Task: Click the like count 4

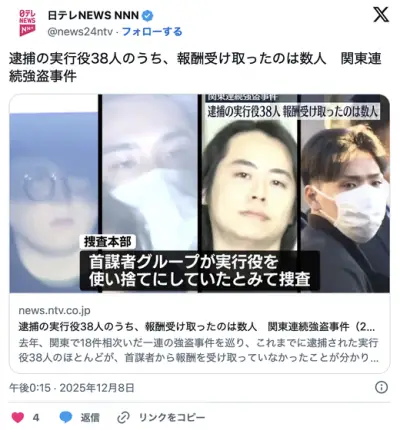Action: [x=36, y=417]
